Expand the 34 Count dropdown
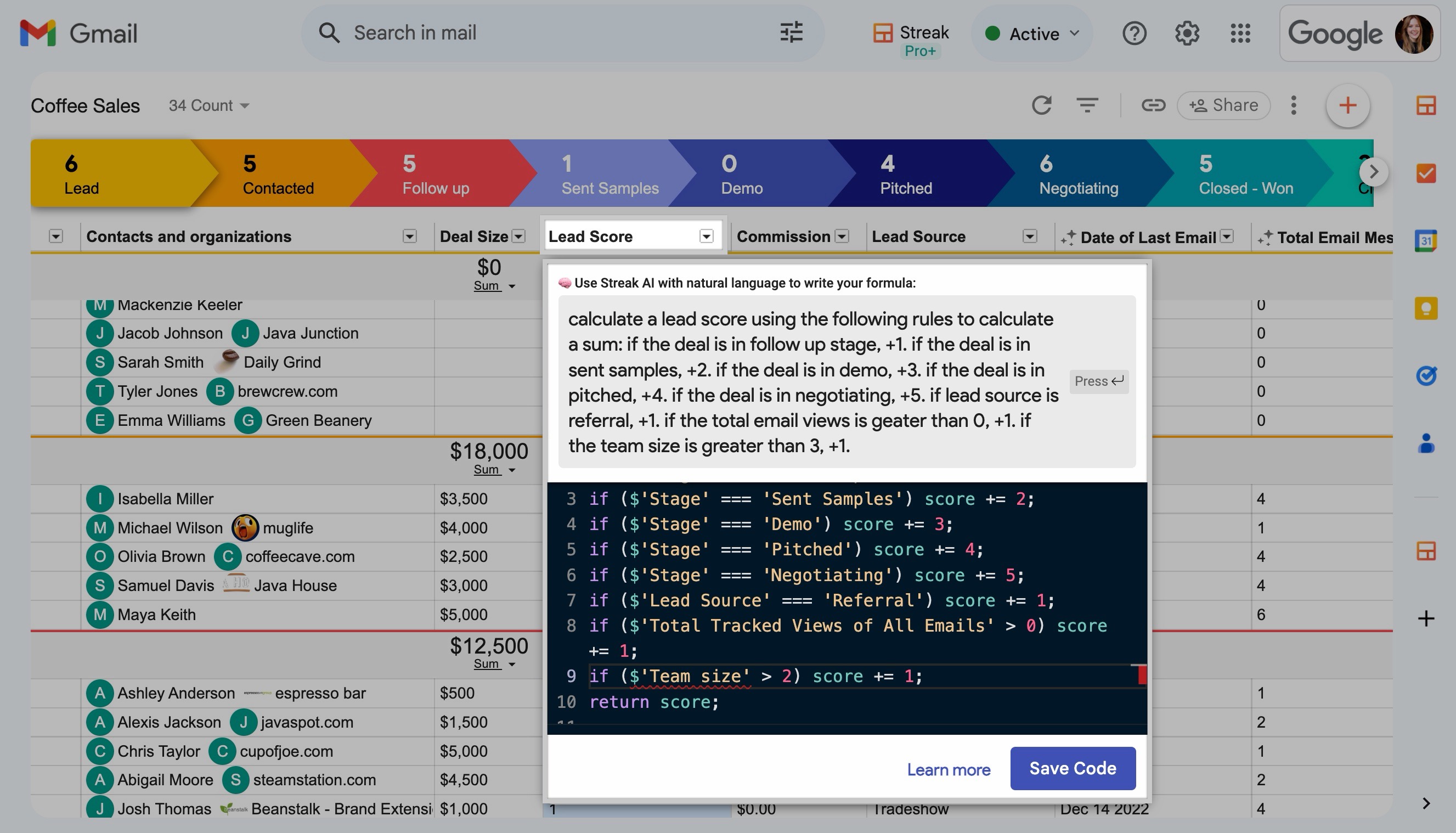The width and height of the screenshot is (1456, 833). point(208,105)
